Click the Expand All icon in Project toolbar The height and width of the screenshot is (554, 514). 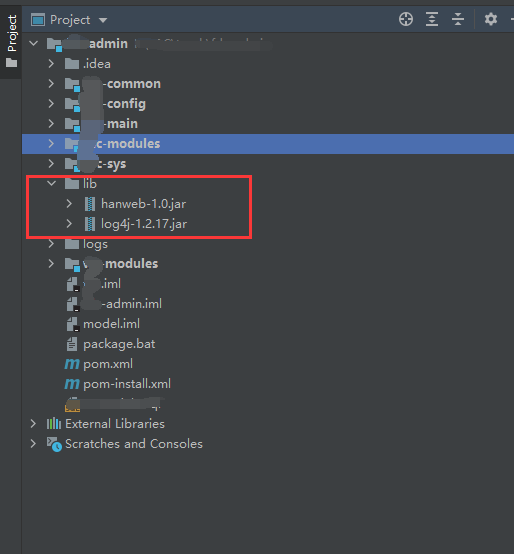point(432,19)
